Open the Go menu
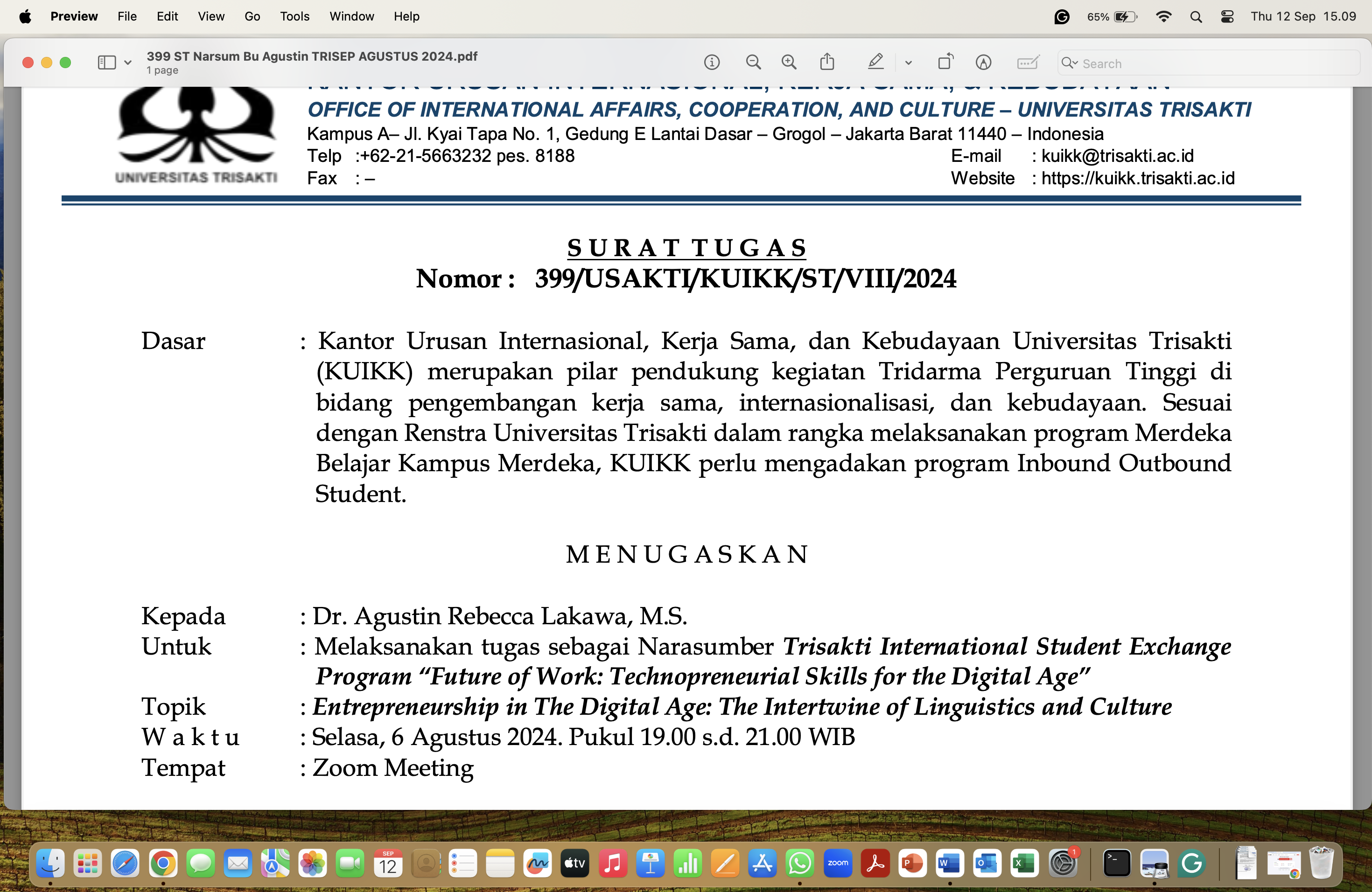This screenshot has width=1372, height=892. (252, 16)
